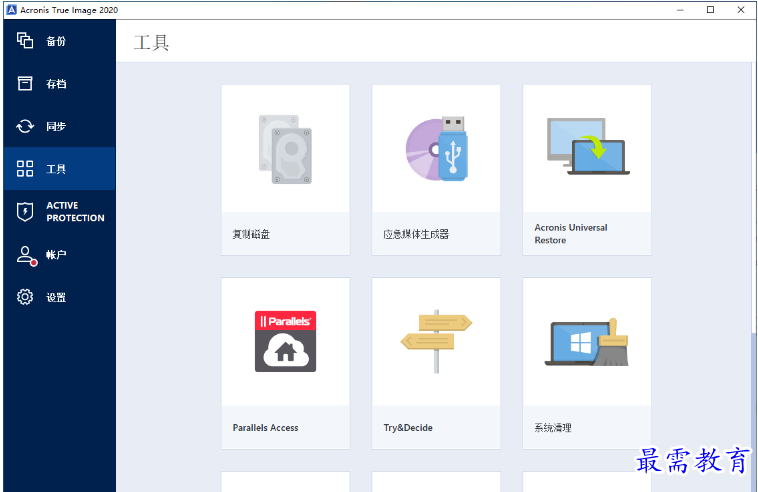Open the Parallels Access label
758x492 pixels.
(265, 428)
